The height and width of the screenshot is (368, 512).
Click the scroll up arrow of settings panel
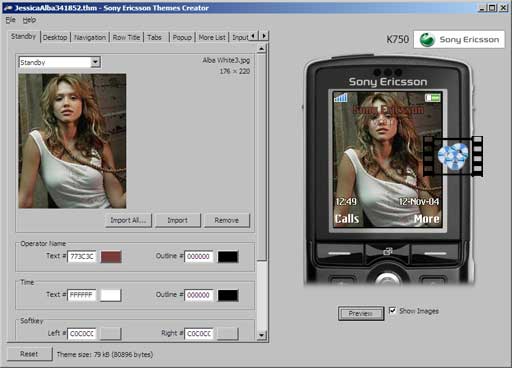point(262,49)
